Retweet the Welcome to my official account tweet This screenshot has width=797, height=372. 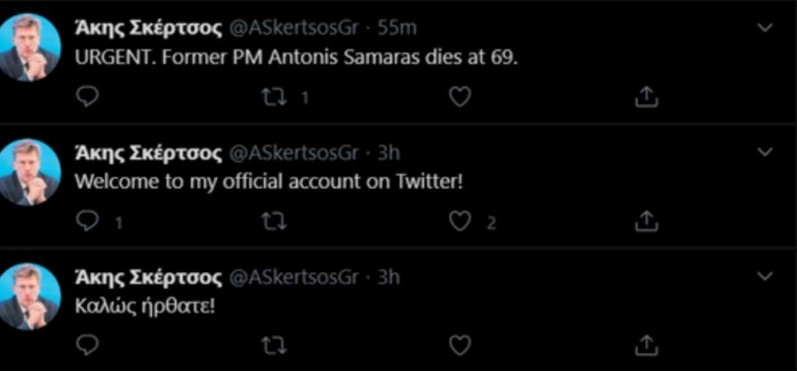(x=273, y=222)
